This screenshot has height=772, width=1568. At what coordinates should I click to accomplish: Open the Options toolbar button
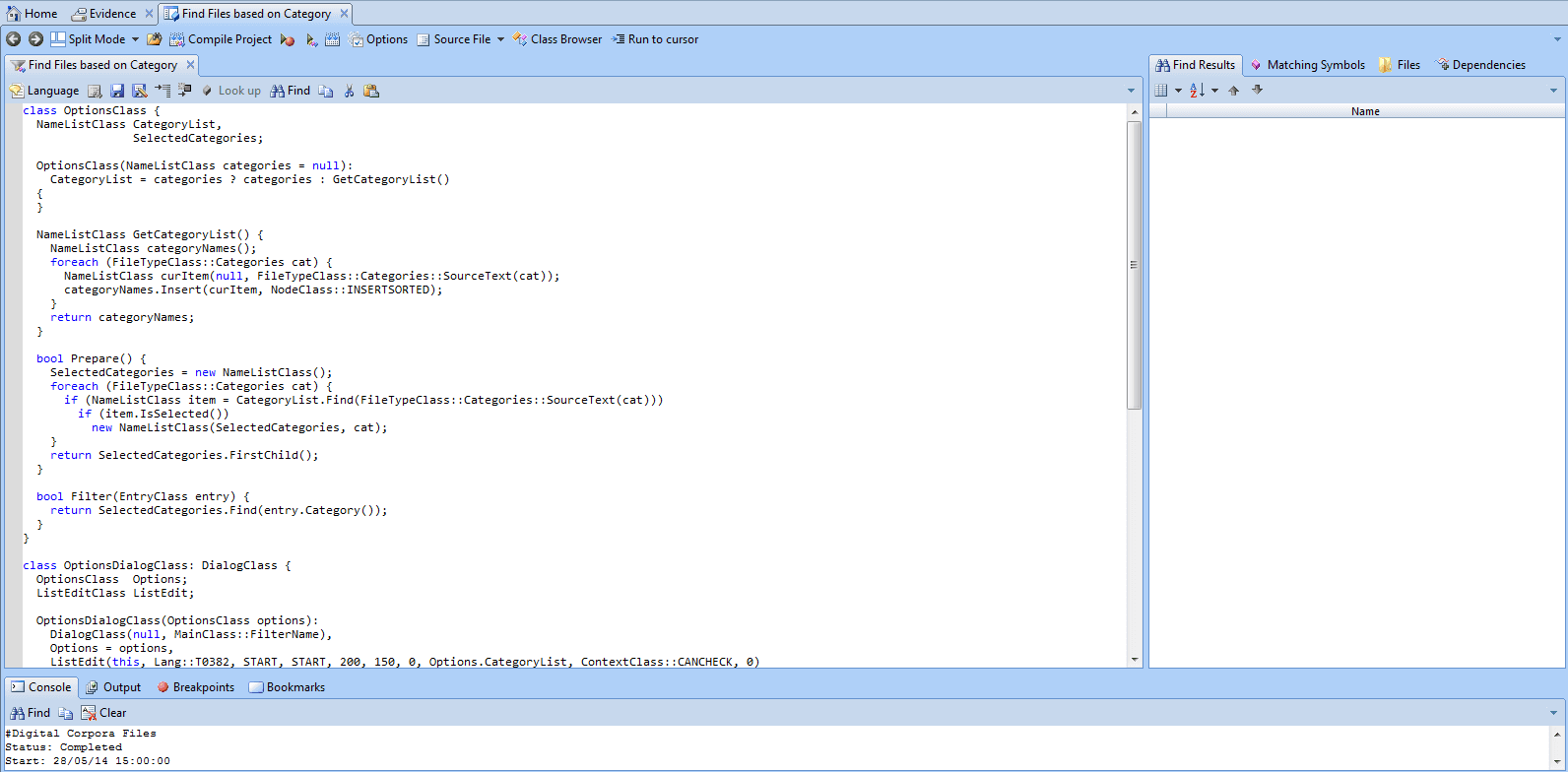378,39
